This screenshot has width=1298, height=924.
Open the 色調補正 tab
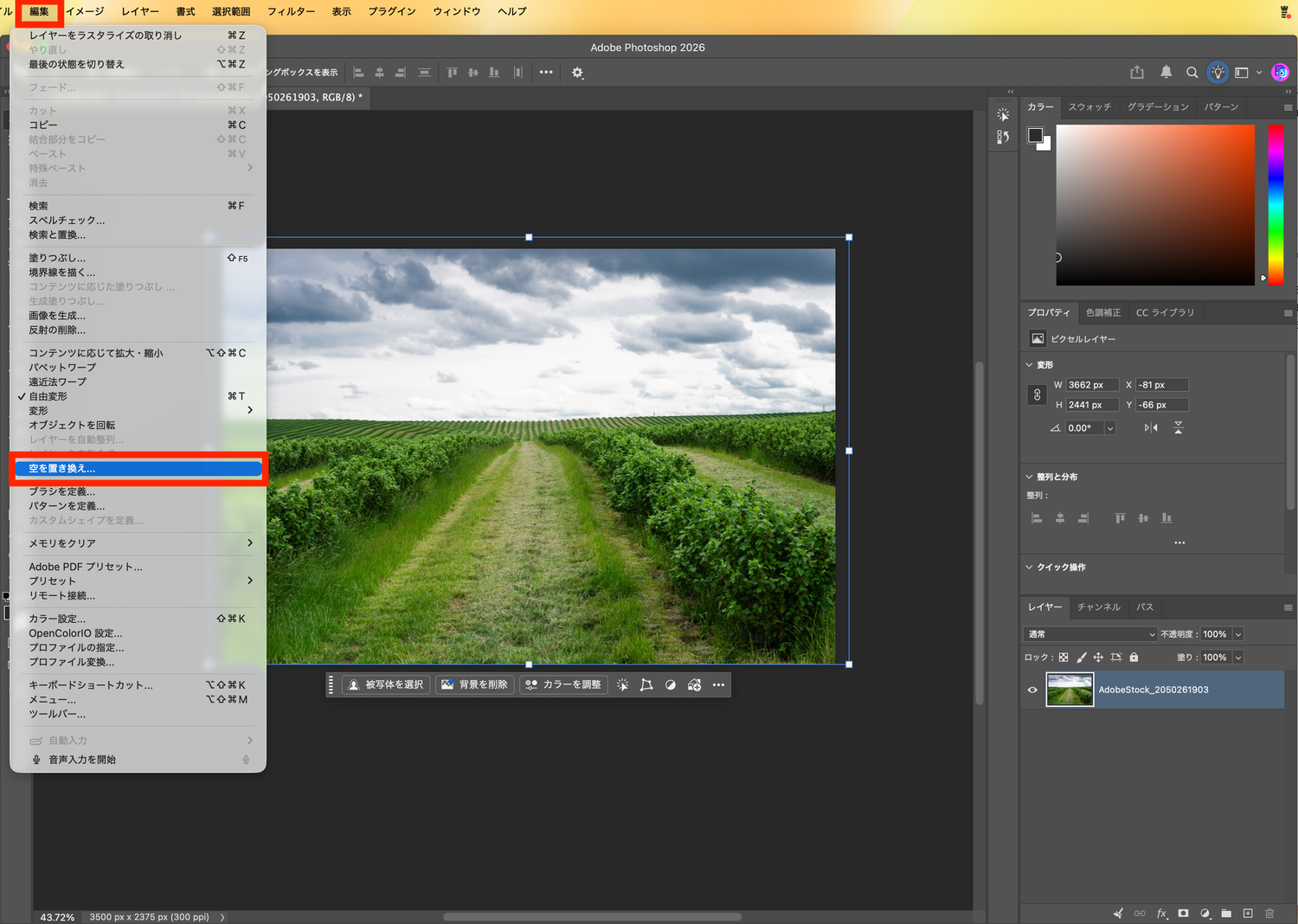point(1102,312)
